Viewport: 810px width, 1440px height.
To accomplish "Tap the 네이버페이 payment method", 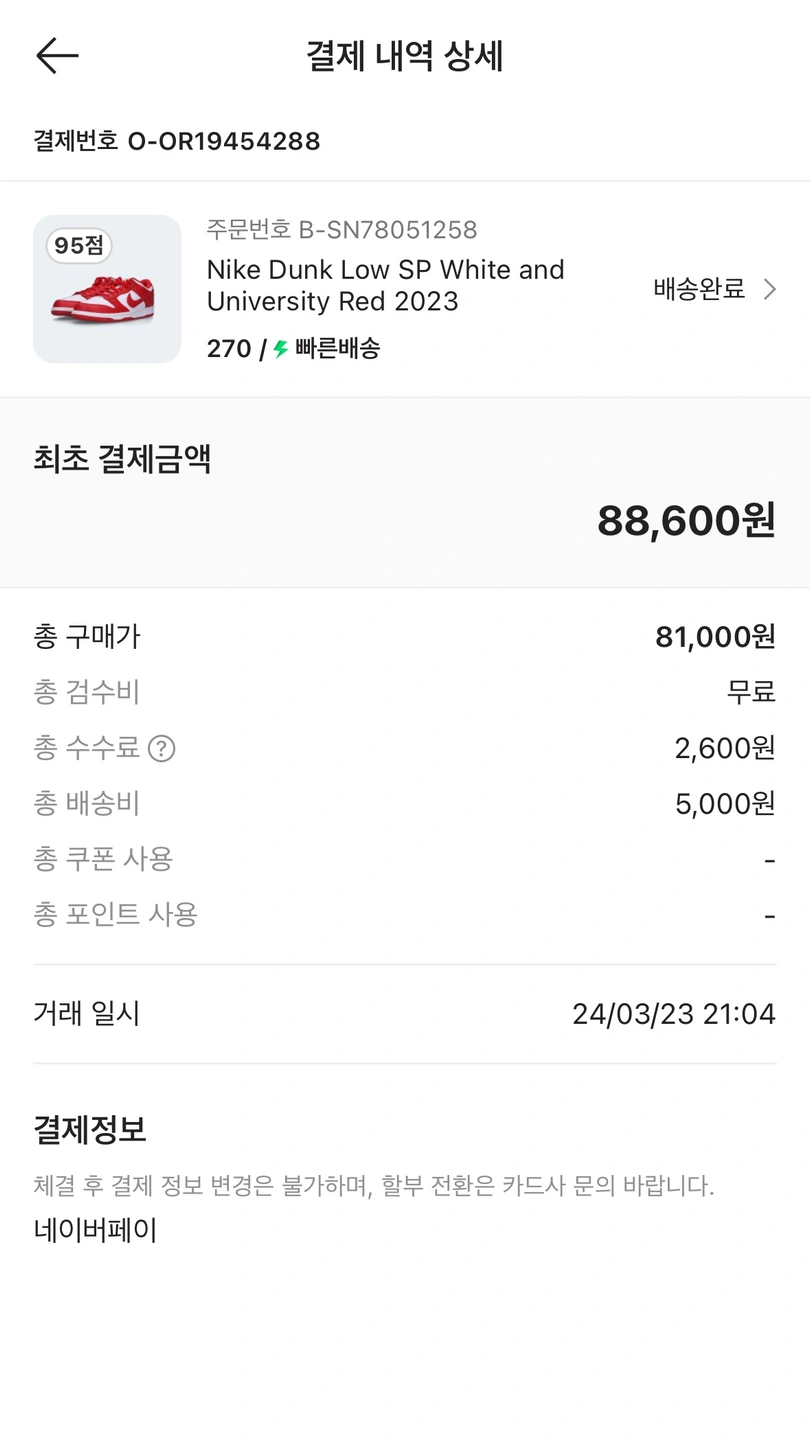I will pyautogui.click(x=95, y=1230).
